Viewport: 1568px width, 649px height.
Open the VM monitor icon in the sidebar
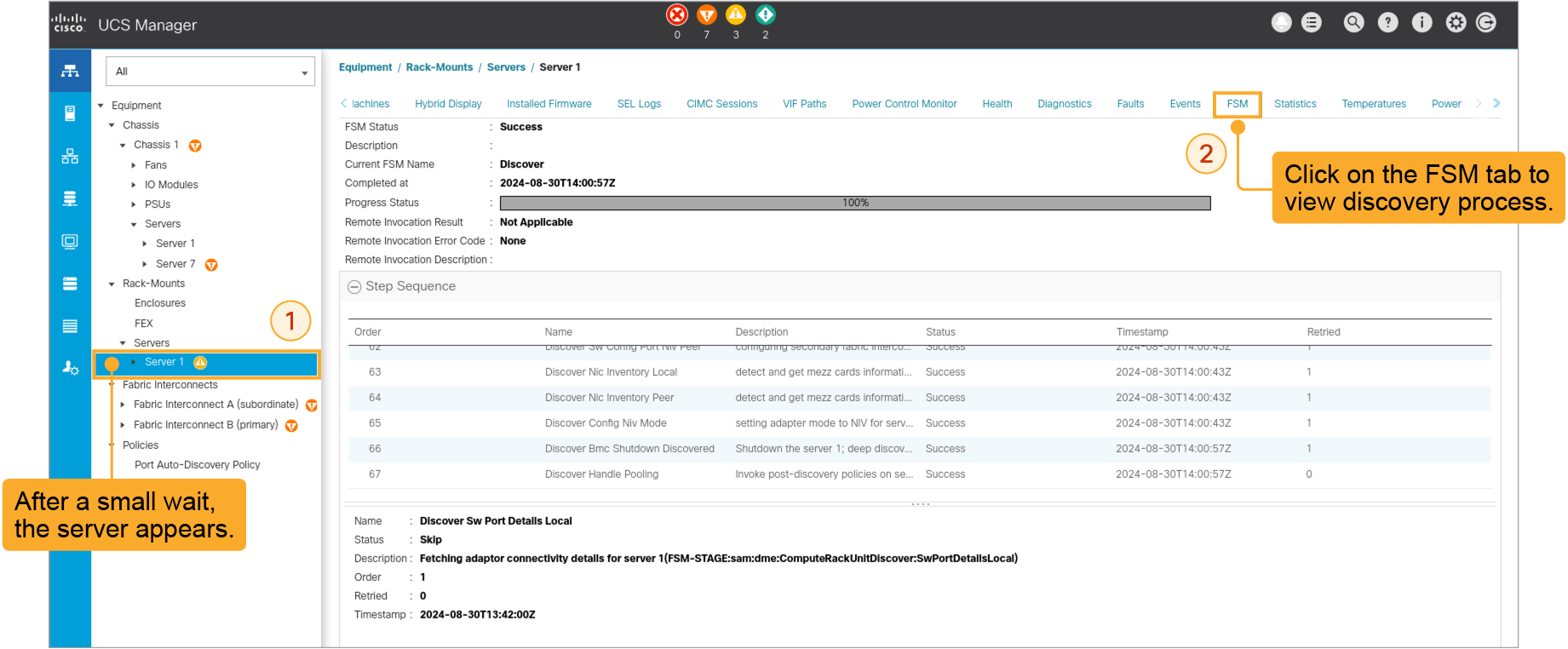click(70, 241)
